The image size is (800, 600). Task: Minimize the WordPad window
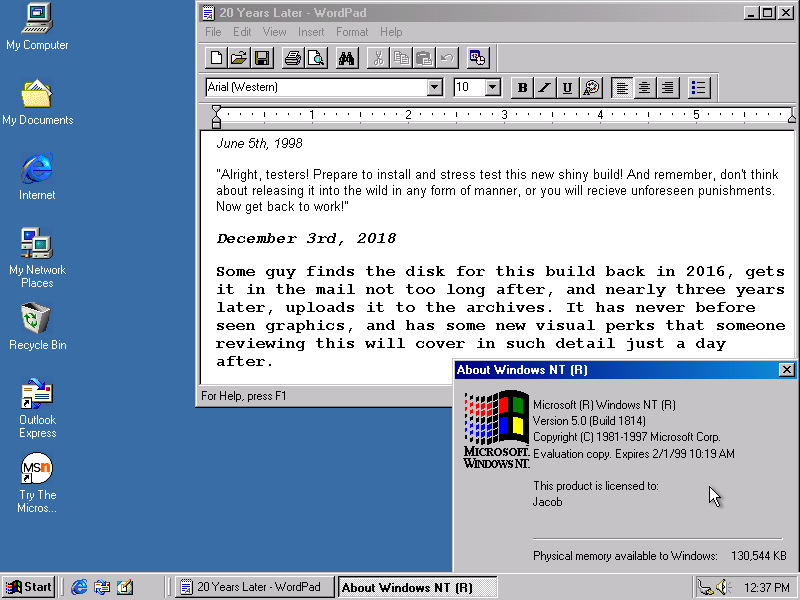750,13
